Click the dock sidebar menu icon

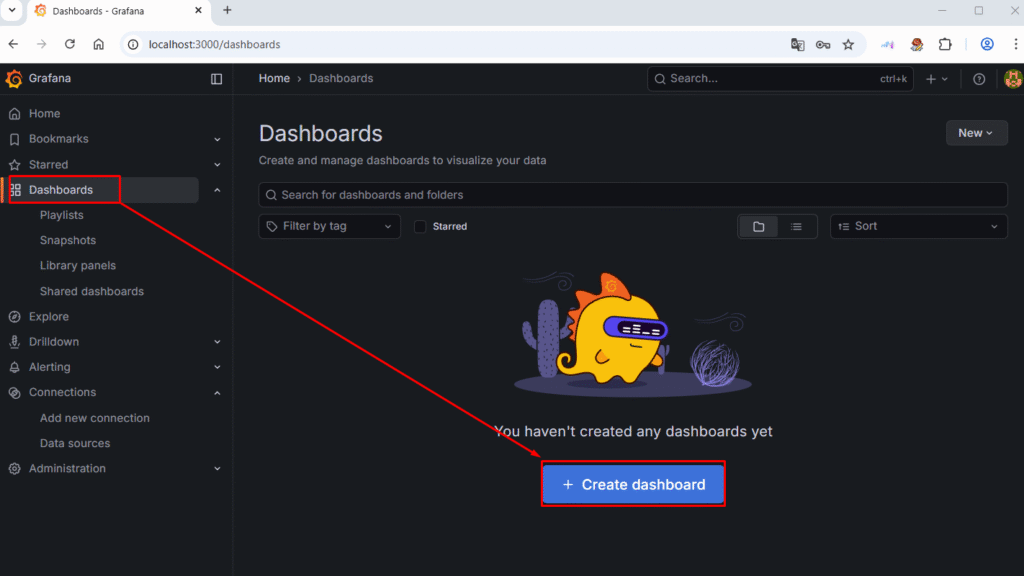[x=217, y=79]
